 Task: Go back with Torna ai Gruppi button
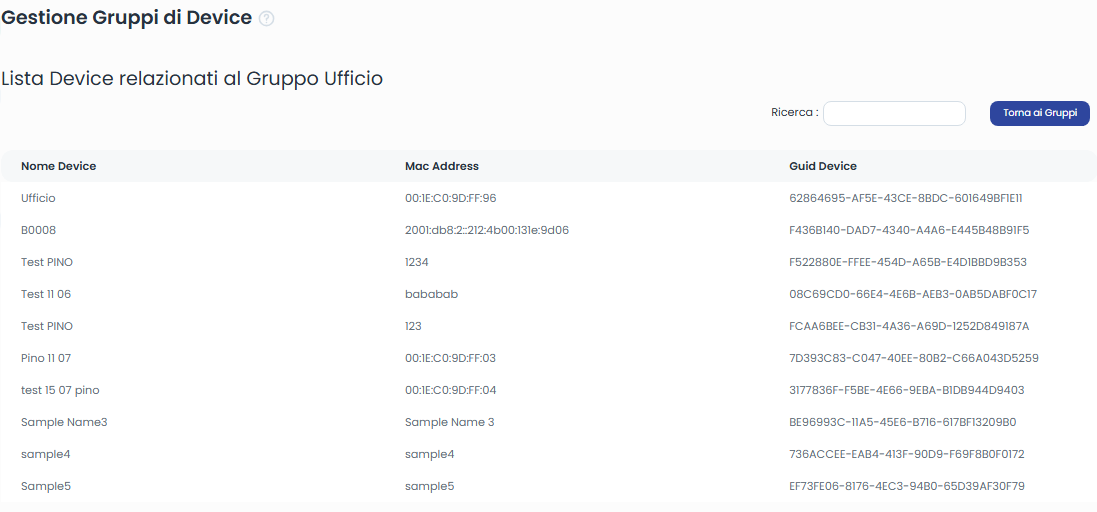point(1040,113)
